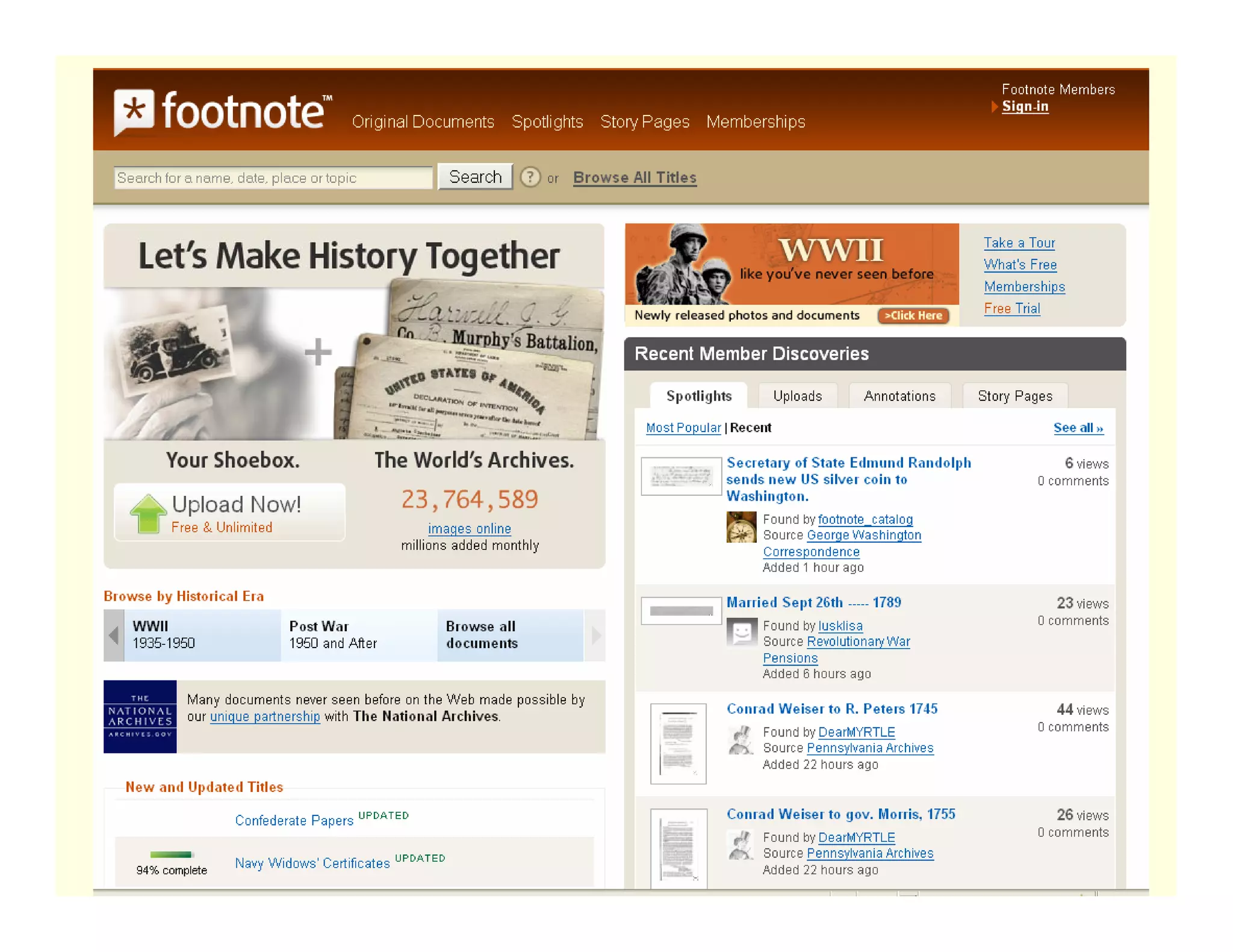Click footnote_catalog compass avatar
The width and height of the screenshot is (1233, 952).
(x=741, y=527)
